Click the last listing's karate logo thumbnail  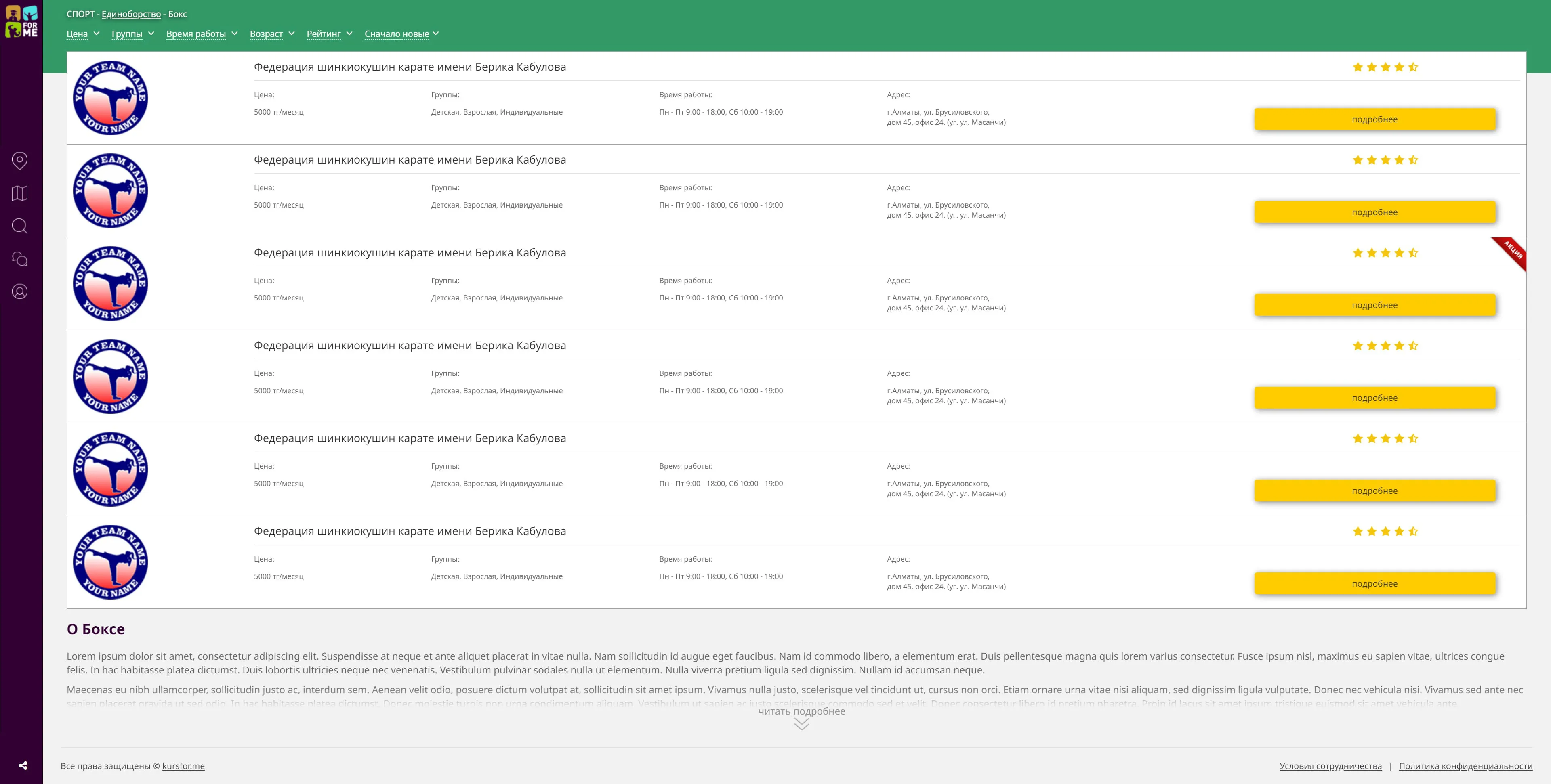click(110, 562)
